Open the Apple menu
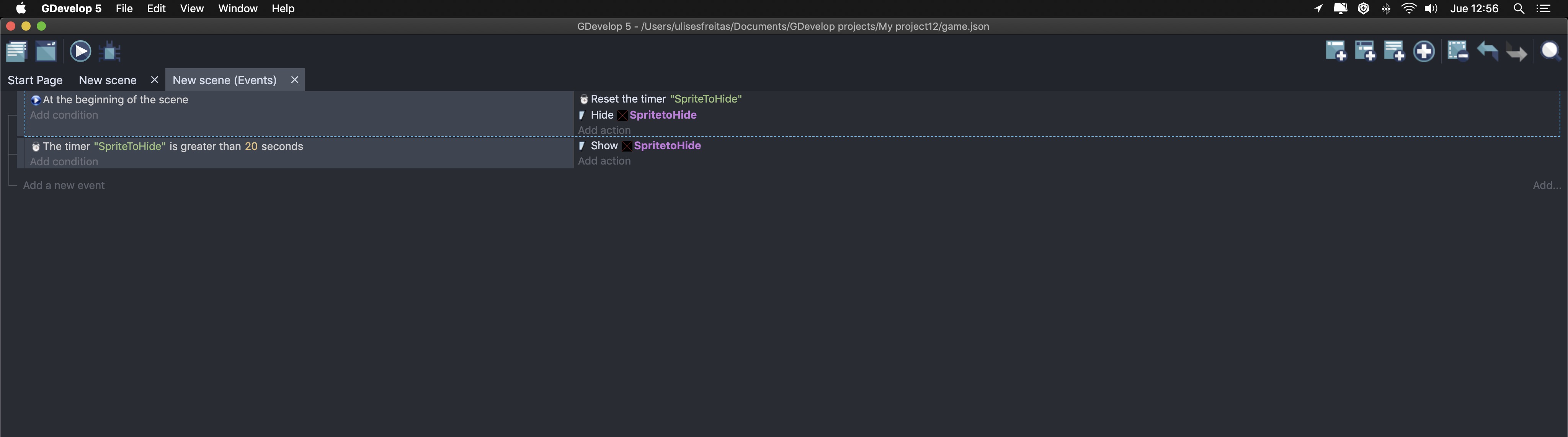 tap(21, 8)
